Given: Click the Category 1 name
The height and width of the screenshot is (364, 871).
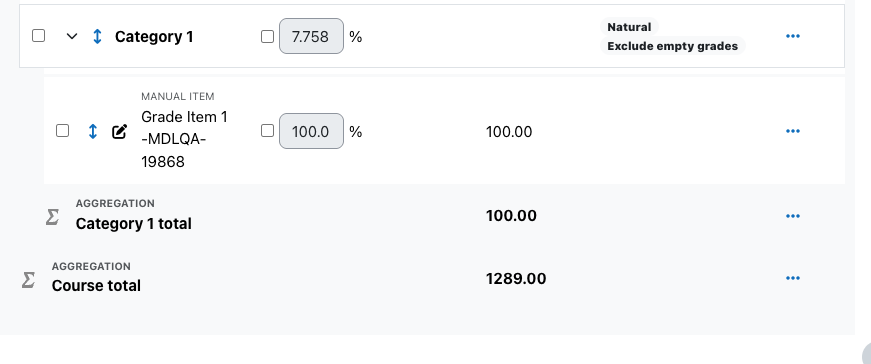Looking at the screenshot, I should [154, 37].
